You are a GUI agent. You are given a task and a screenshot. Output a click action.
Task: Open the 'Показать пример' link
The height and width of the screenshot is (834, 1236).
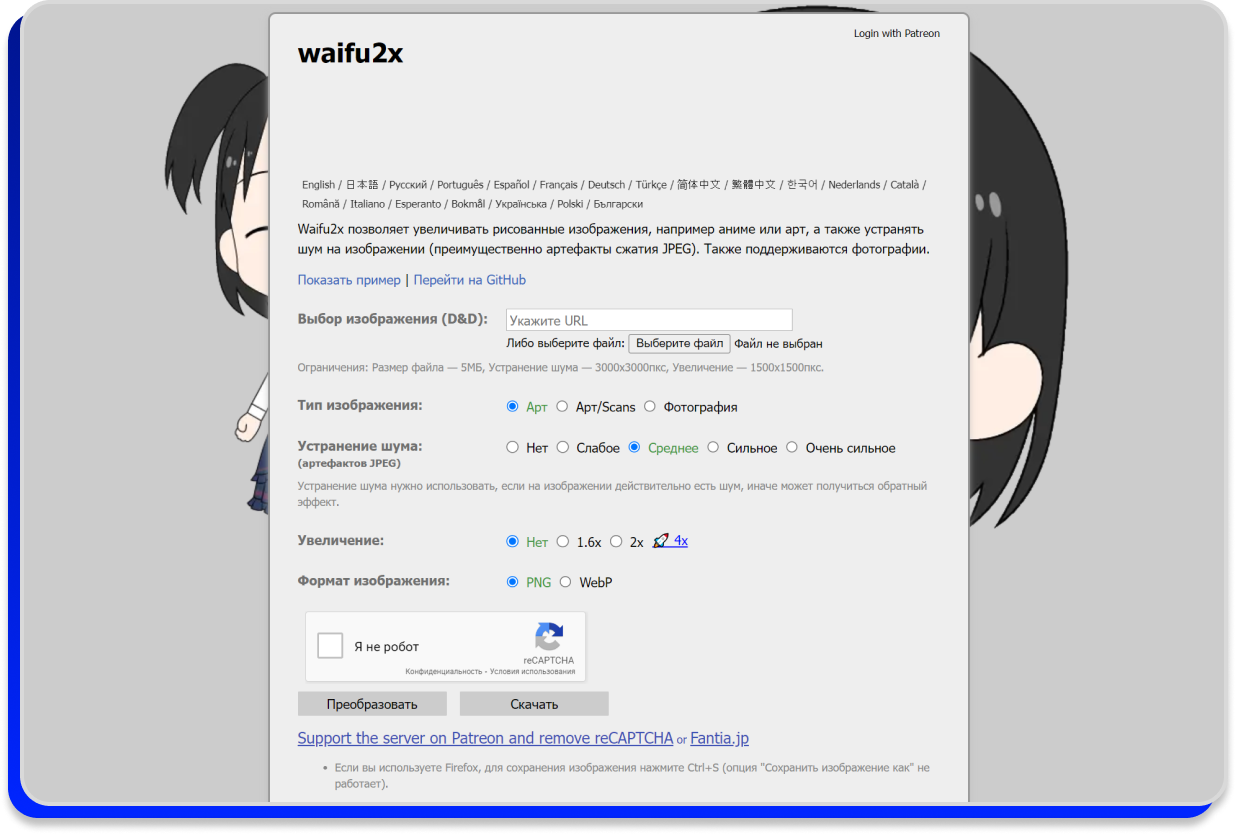click(x=349, y=280)
